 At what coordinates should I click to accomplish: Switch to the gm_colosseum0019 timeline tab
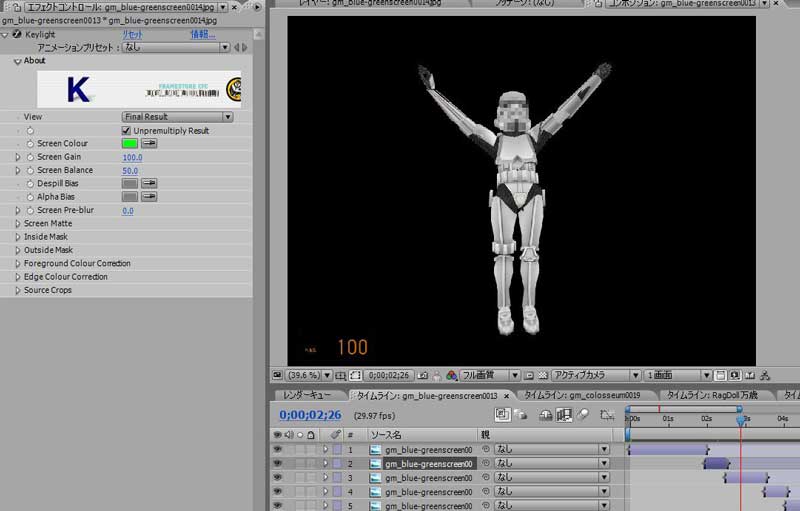[x=582, y=395]
